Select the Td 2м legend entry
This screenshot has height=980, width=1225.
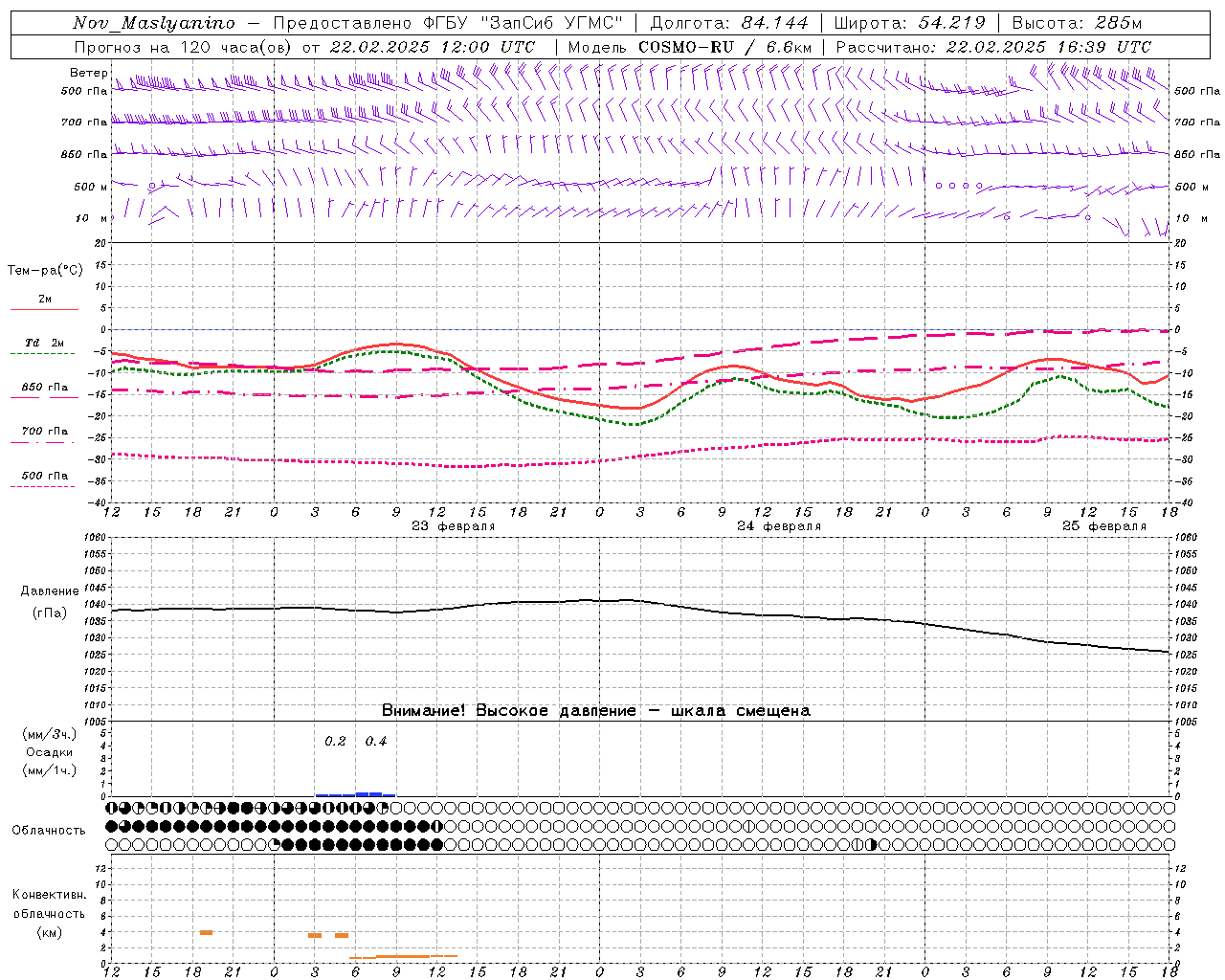coord(44,343)
